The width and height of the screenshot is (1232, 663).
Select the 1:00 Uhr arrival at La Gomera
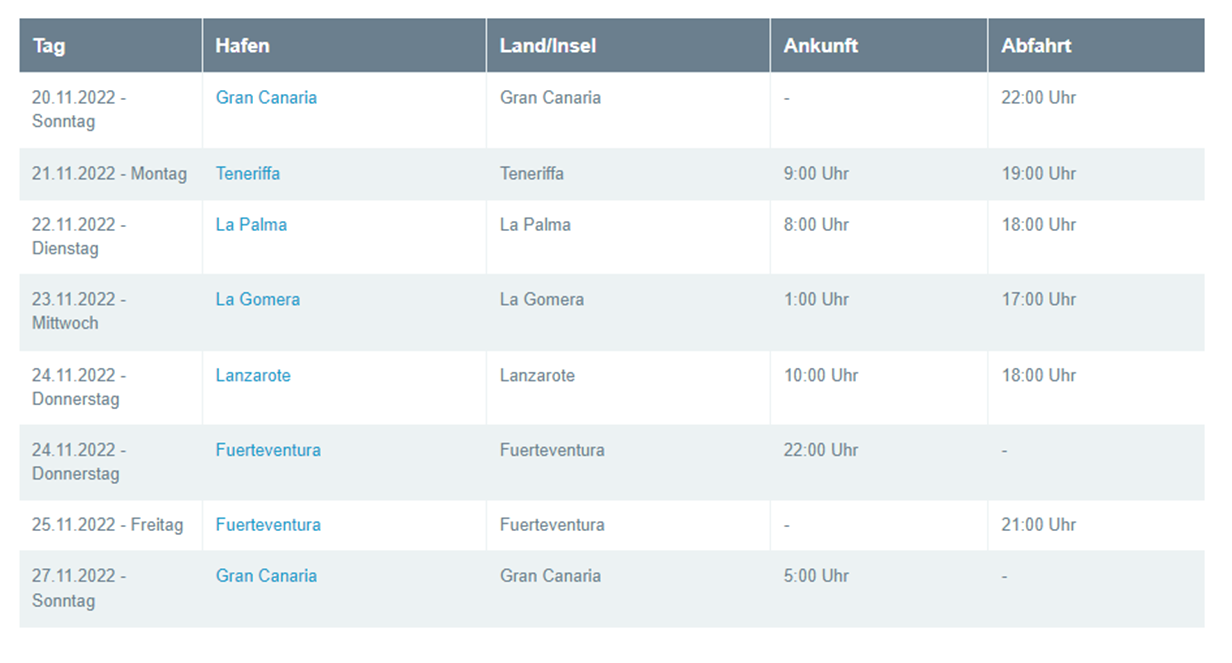[816, 300]
